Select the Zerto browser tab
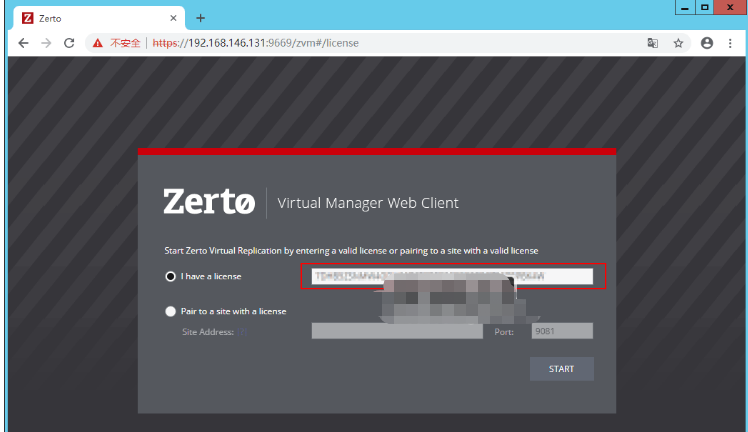 (99, 18)
